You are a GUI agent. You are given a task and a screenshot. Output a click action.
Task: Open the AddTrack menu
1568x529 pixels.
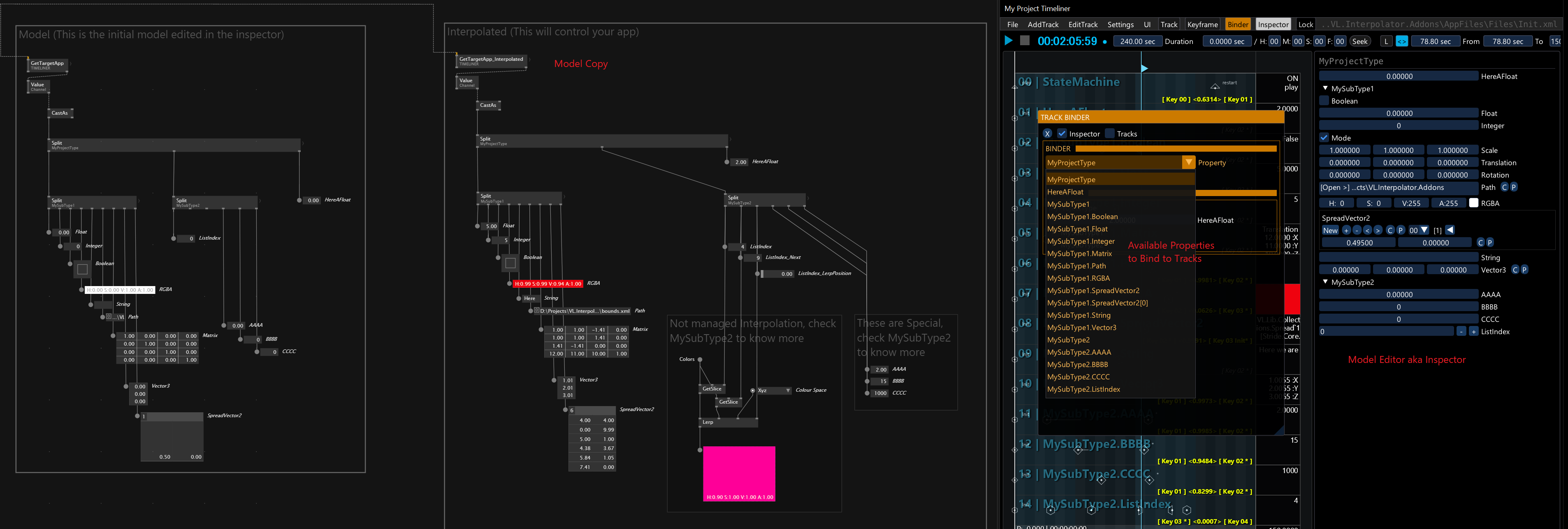(1043, 24)
